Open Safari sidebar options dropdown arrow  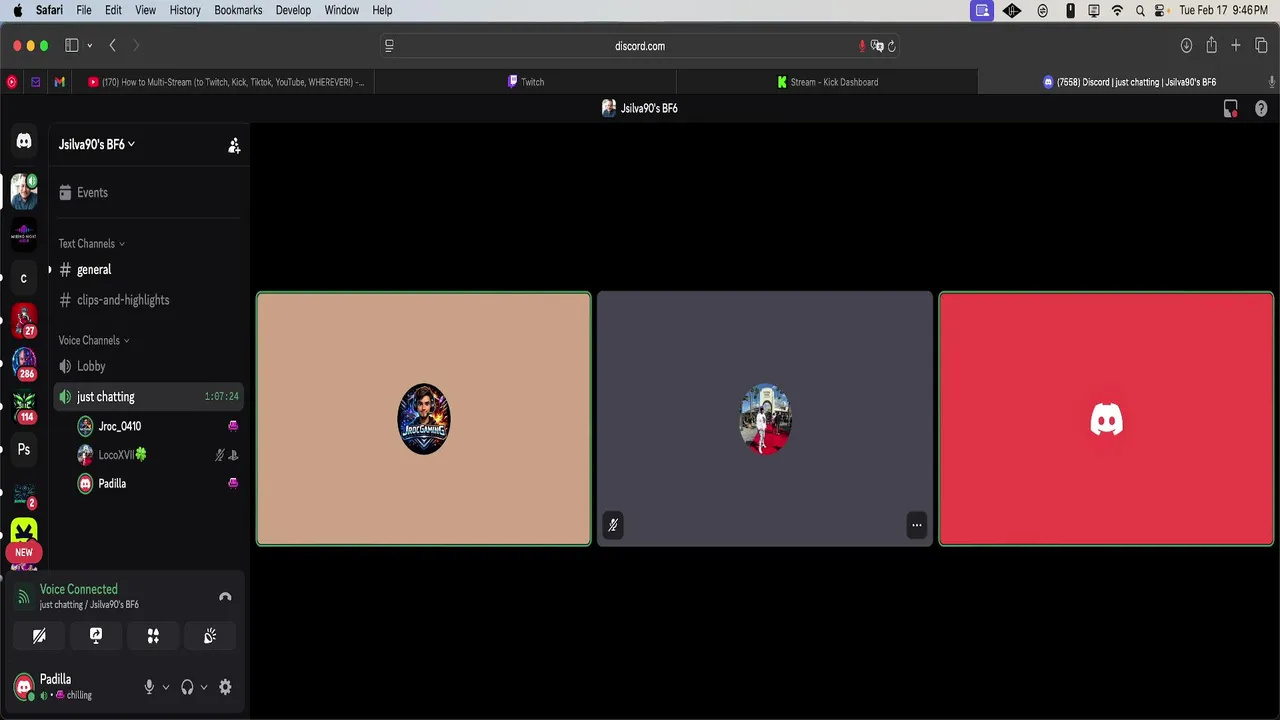point(90,46)
